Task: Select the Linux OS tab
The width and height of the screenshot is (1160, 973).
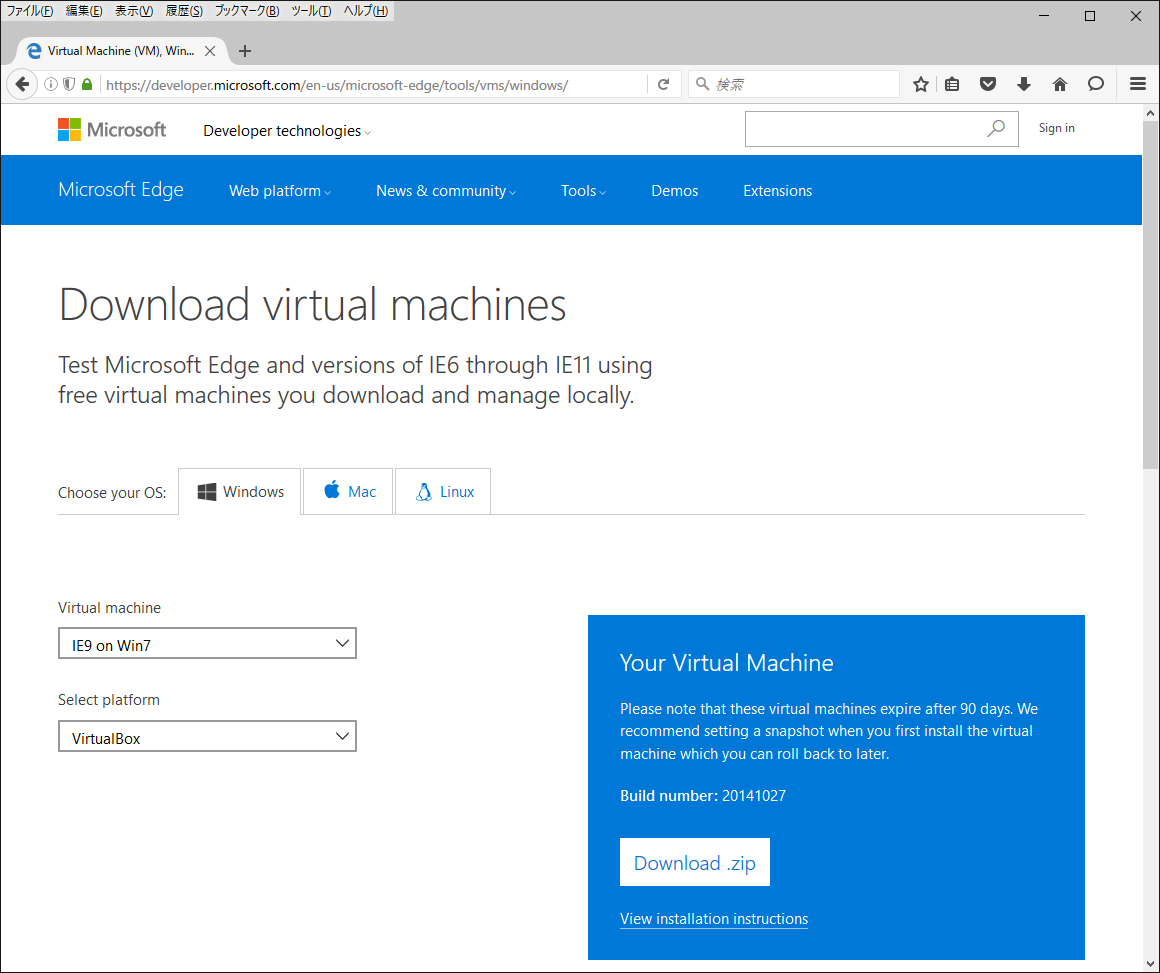Action: tap(442, 491)
